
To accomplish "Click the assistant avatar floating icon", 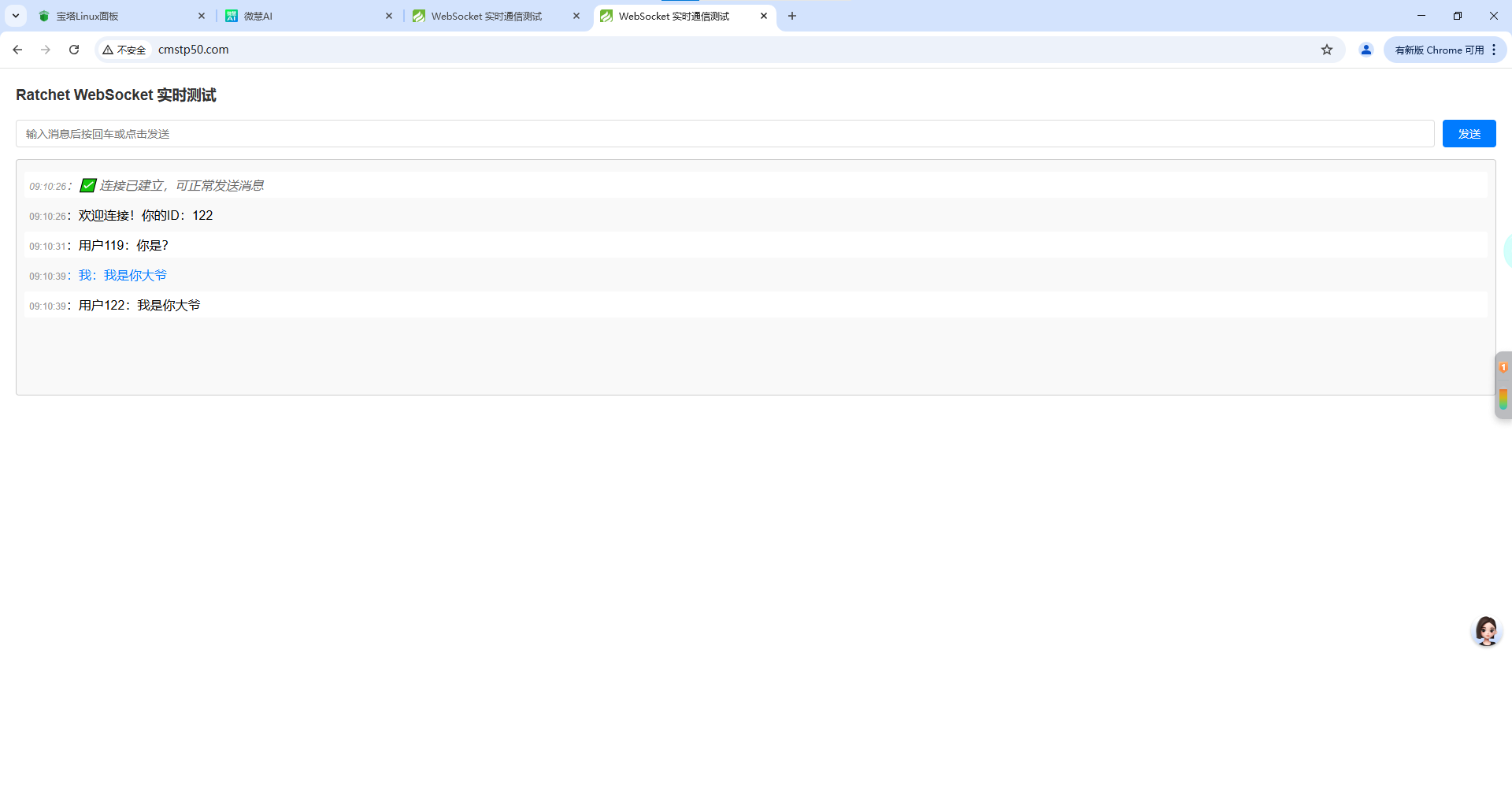I will (1486, 631).
